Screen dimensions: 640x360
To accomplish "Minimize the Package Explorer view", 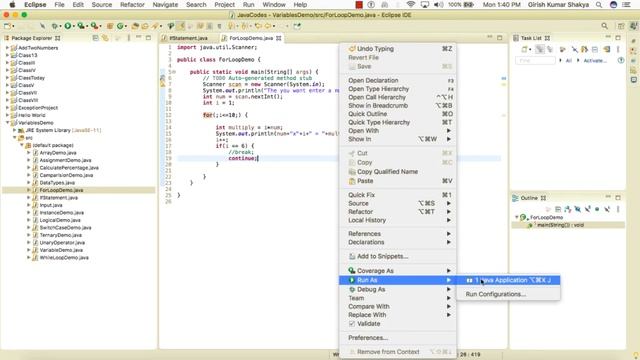I will (x=139, y=38).
